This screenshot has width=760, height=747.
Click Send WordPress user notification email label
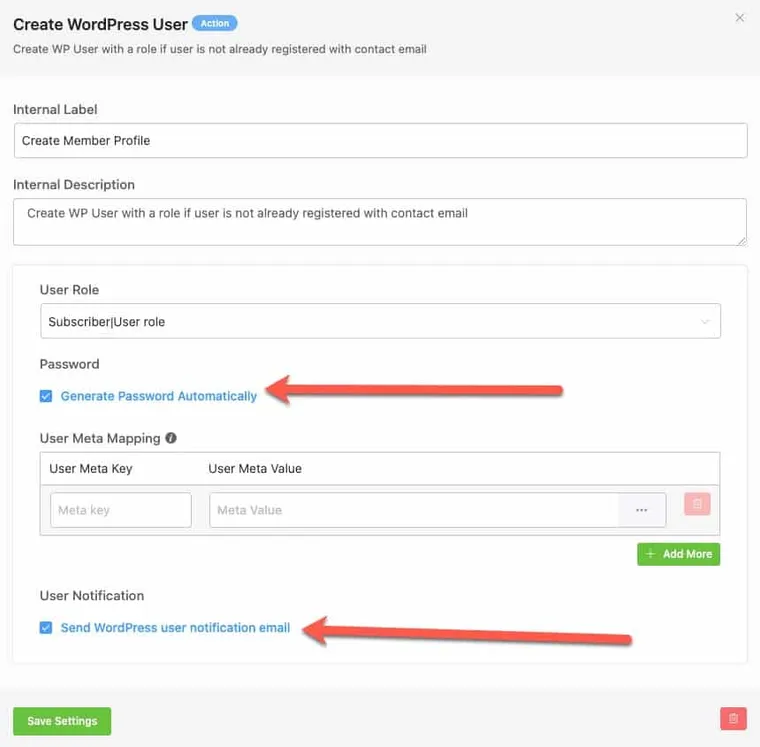(175, 628)
